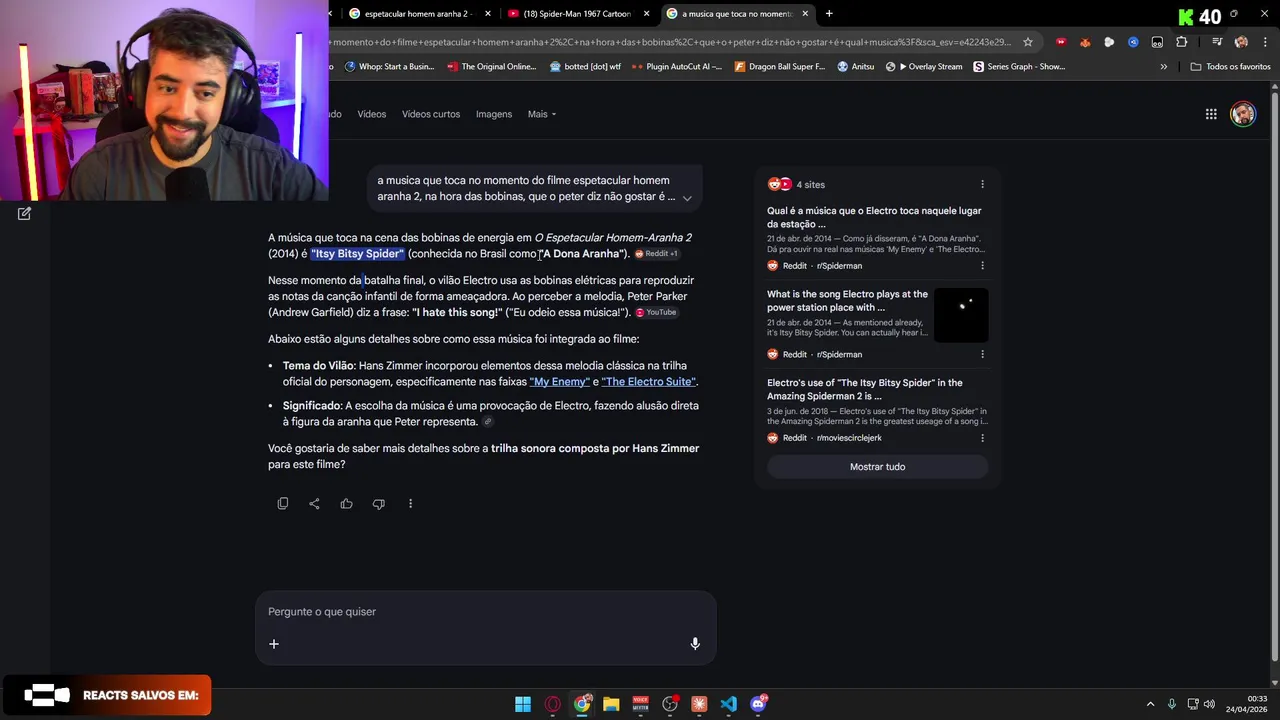Copy the AI answer with copy icon

283,504
